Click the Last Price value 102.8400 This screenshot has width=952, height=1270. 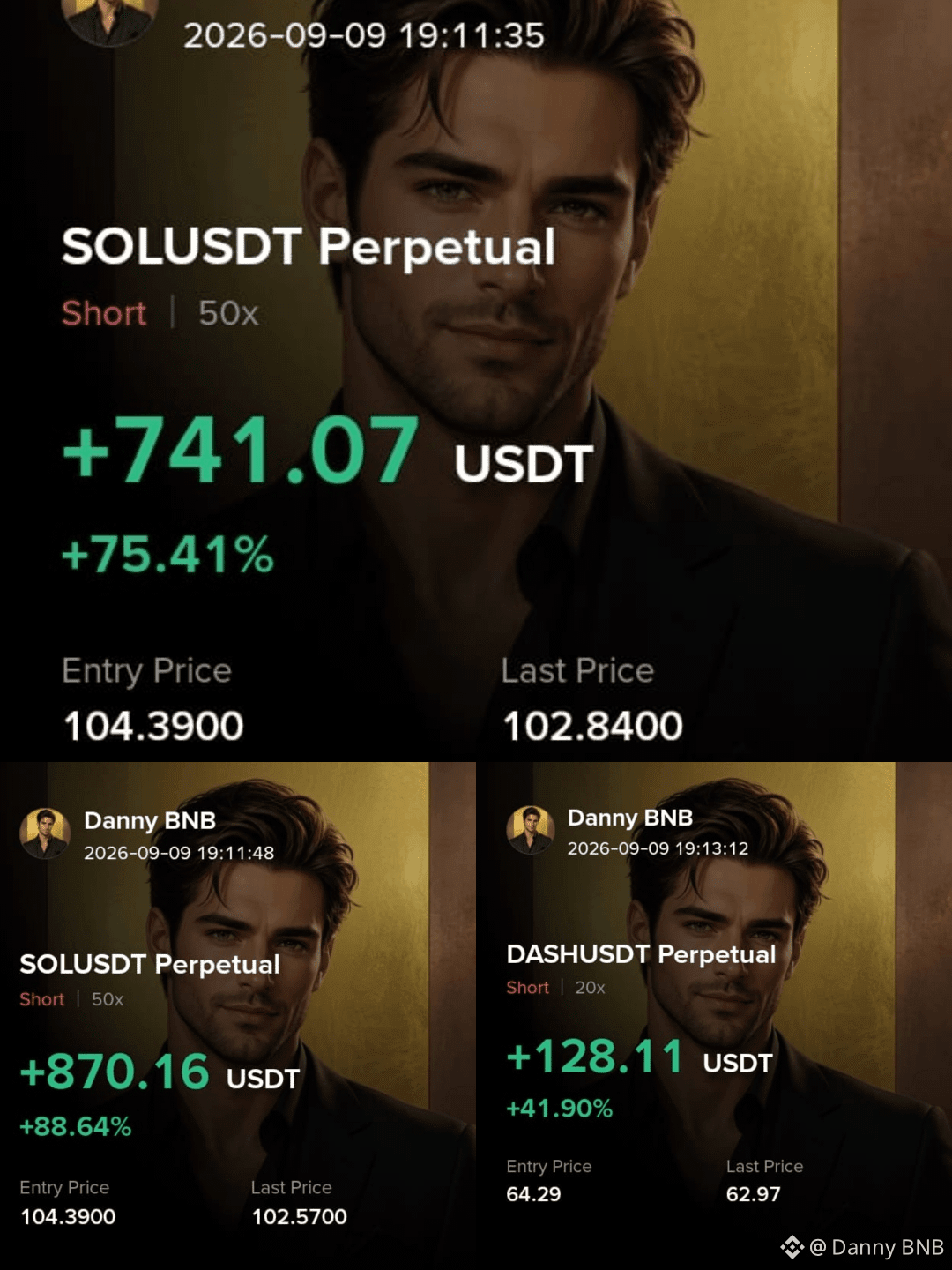tap(592, 727)
